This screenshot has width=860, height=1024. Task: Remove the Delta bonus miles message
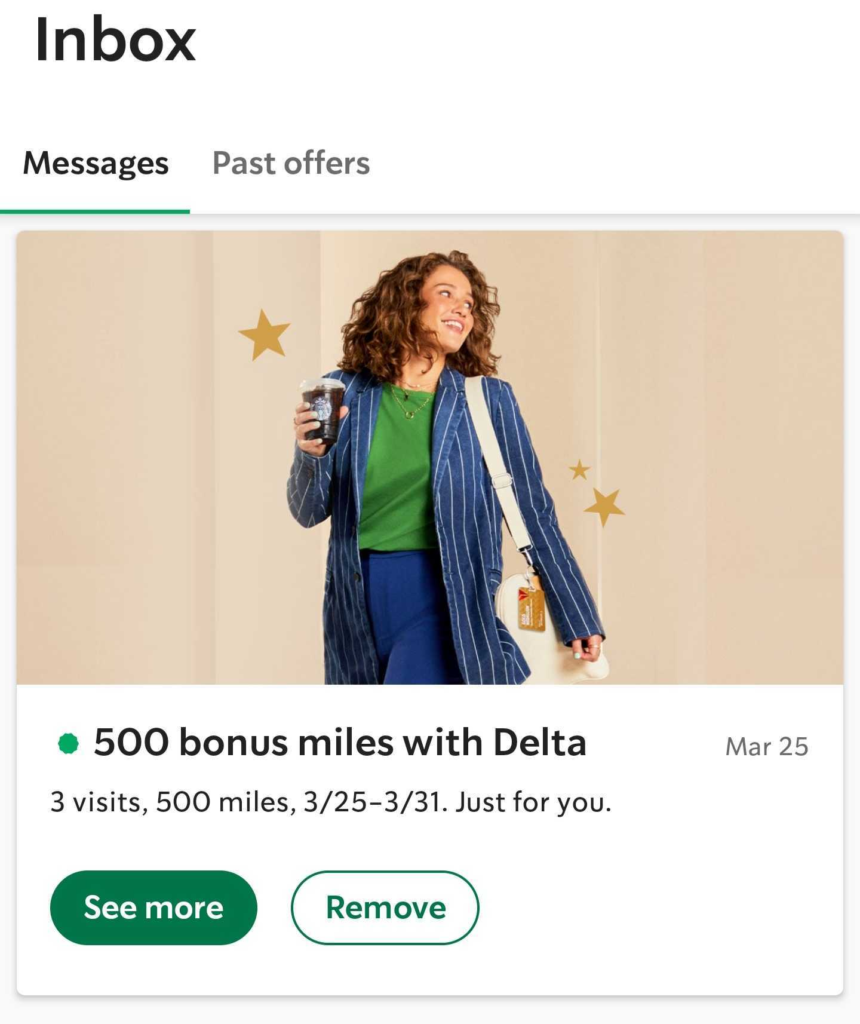(x=385, y=907)
